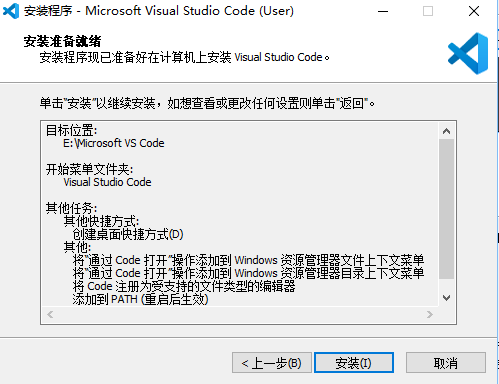Click the horizontal scrollbar right arrow

(430, 314)
